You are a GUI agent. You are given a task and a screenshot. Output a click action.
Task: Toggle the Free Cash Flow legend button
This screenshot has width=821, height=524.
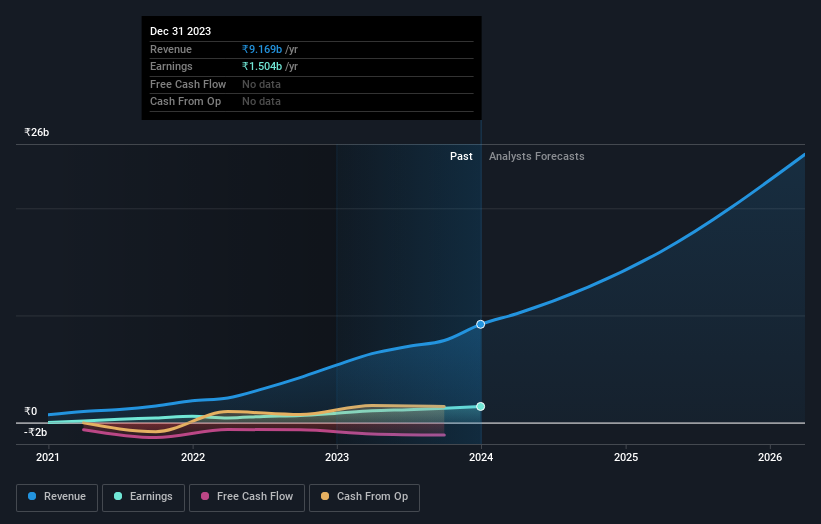247,497
